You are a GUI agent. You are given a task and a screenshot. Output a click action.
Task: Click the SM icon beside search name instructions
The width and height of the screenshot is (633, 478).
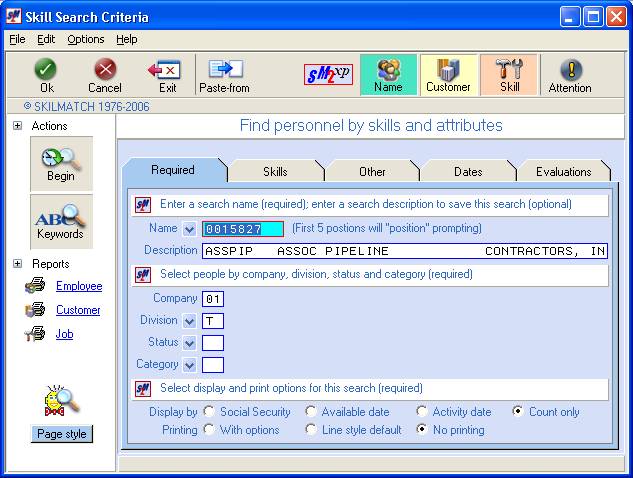(143, 205)
